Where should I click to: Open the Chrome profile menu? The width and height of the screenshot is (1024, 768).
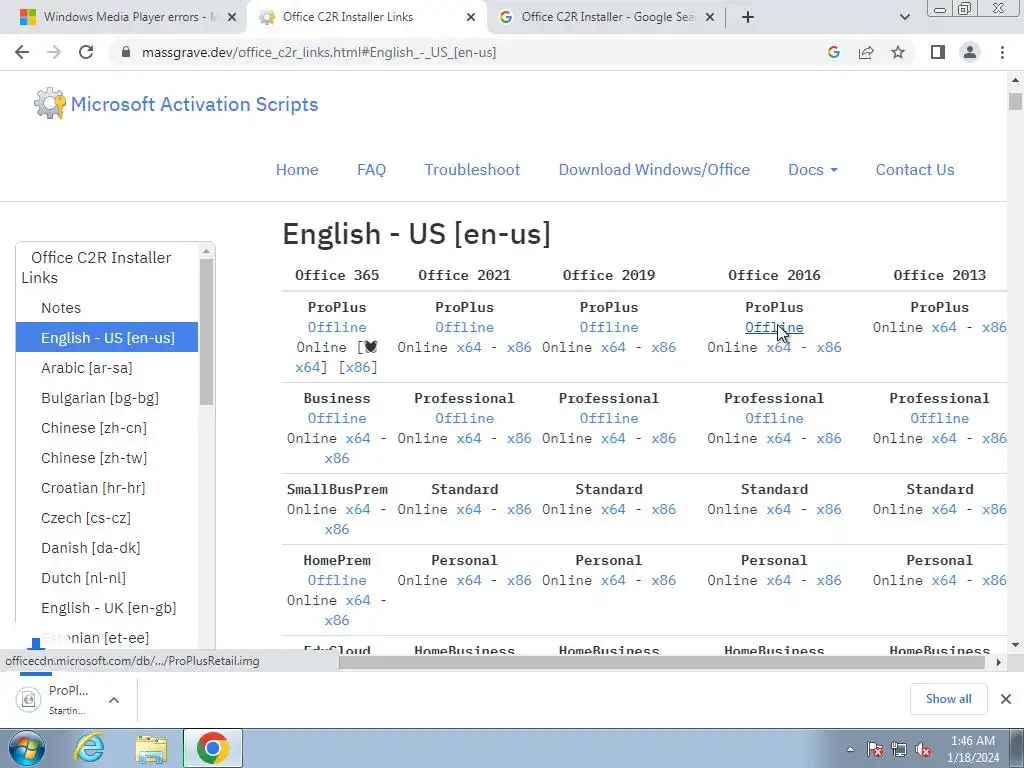click(x=970, y=52)
